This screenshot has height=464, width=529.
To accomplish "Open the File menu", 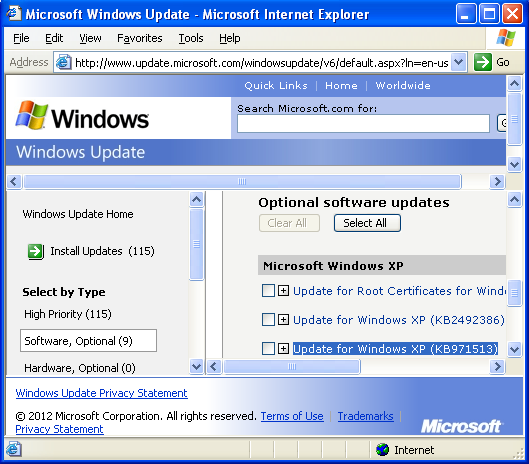I will [21, 38].
